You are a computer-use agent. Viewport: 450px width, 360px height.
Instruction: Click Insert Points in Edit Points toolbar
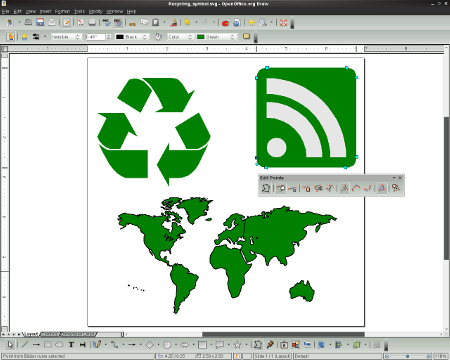pyautogui.click(x=293, y=188)
